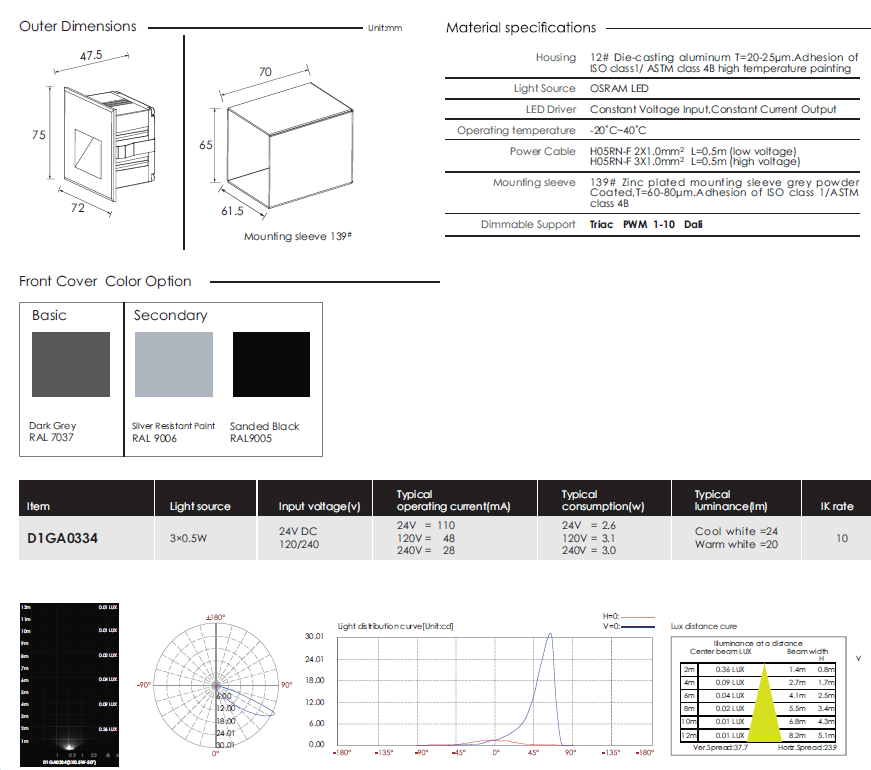Click the blue peak of distribution curve
The width and height of the screenshot is (871, 770).
coord(547,640)
